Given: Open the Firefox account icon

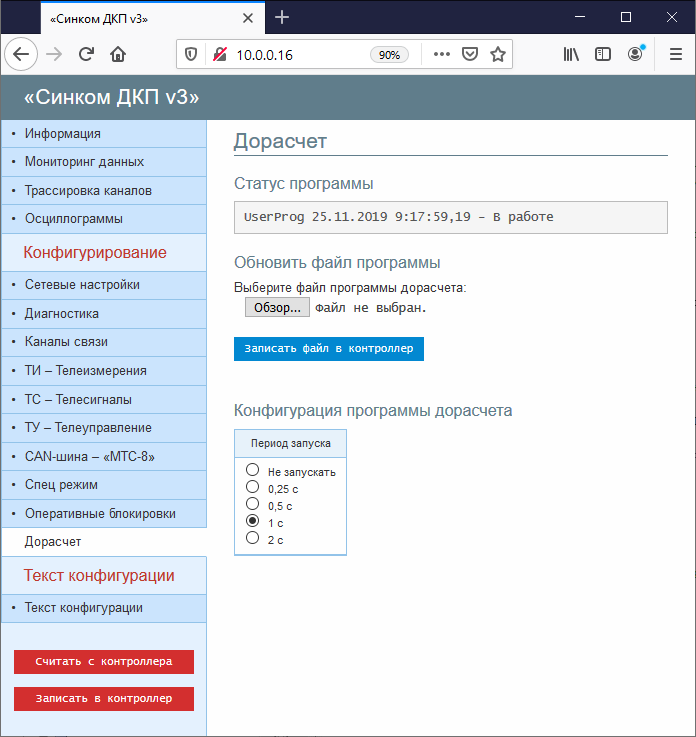Looking at the screenshot, I should 635,54.
